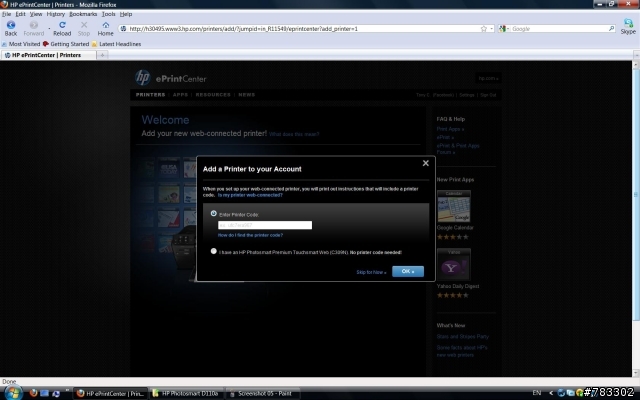This screenshot has height=400, width=640.
Task: Open the Edit menu
Action: point(20,14)
